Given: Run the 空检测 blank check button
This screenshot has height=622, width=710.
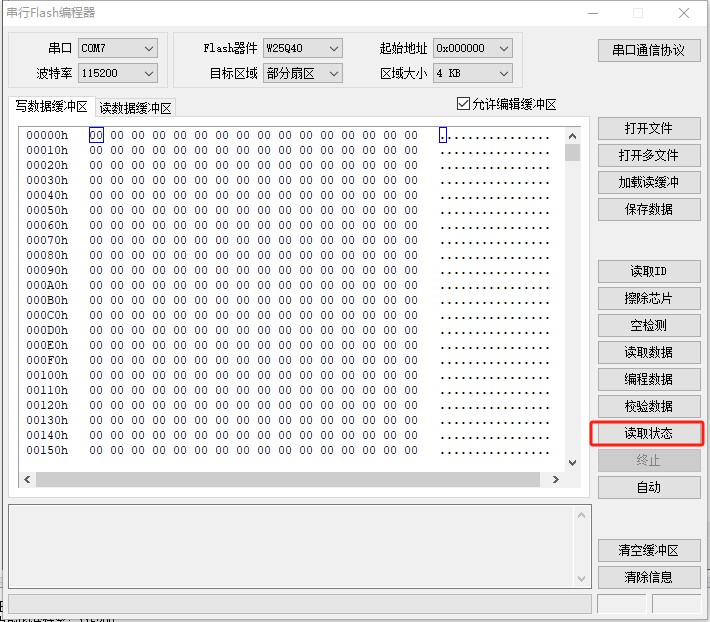Looking at the screenshot, I should coord(648,325).
